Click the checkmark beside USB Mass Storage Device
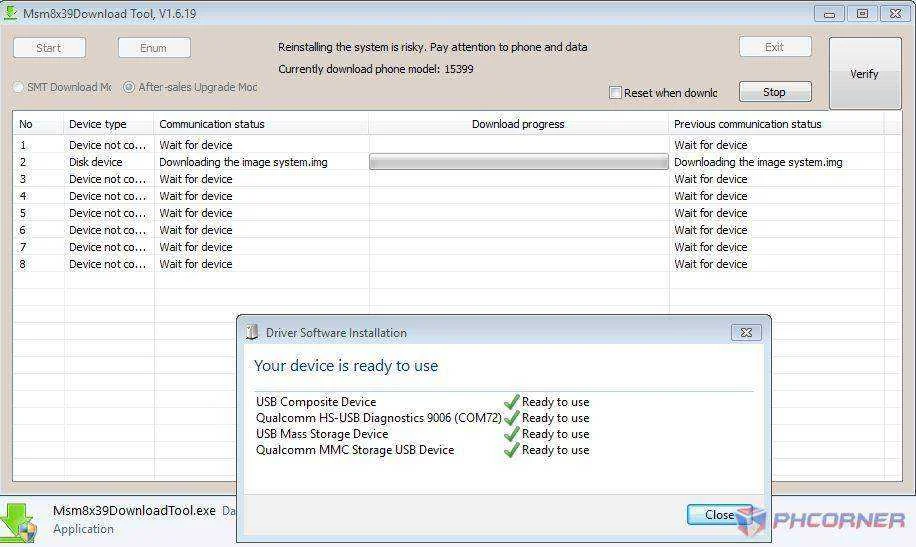This screenshot has width=916, height=547. (x=511, y=434)
